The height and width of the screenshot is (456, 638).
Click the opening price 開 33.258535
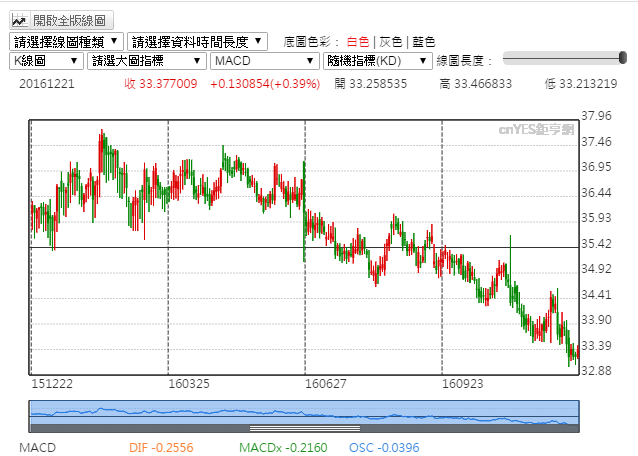tap(371, 84)
